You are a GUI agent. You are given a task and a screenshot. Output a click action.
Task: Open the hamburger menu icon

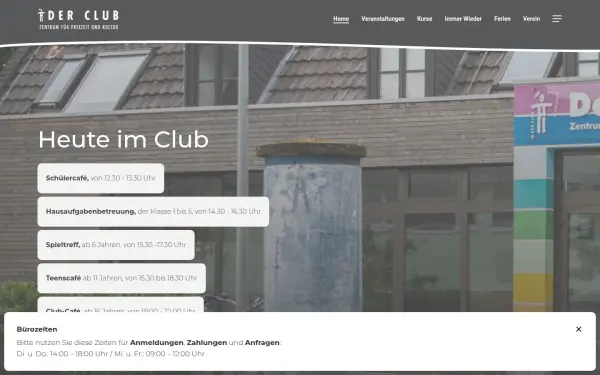pyautogui.click(x=557, y=19)
